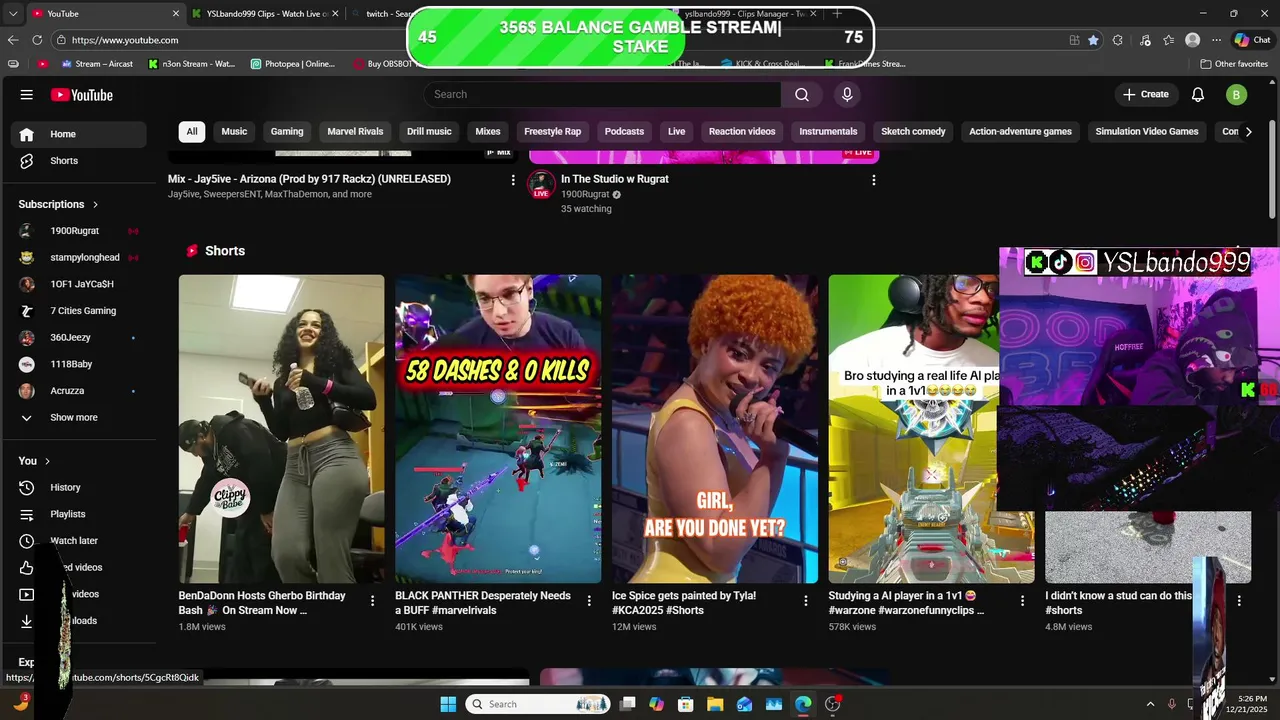The height and width of the screenshot is (720, 1280).
Task: Select the Podcasts chip
Action: (x=624, y=131)
